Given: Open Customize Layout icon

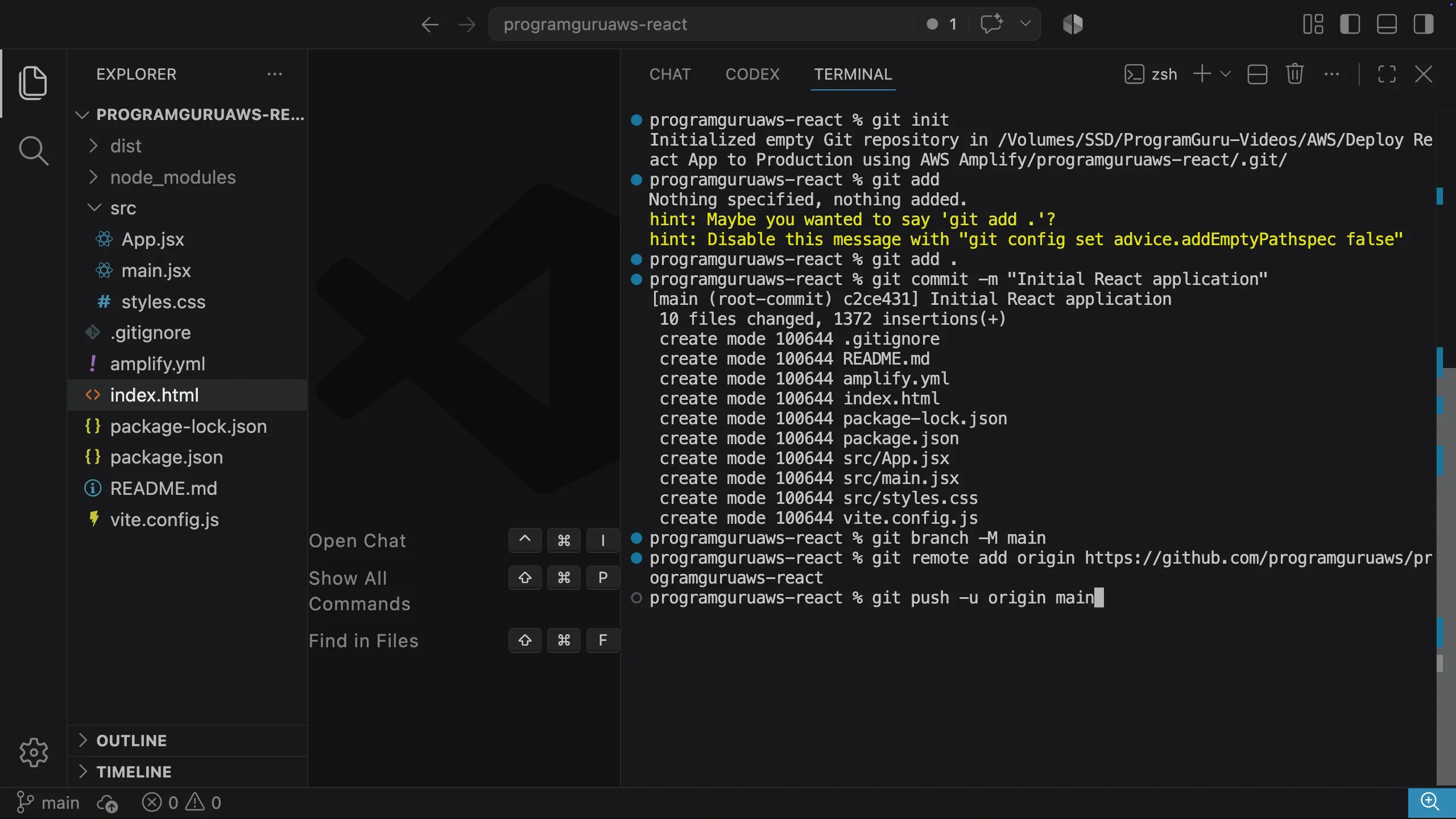Looking at the screenshot, I should pos(1313,24).
